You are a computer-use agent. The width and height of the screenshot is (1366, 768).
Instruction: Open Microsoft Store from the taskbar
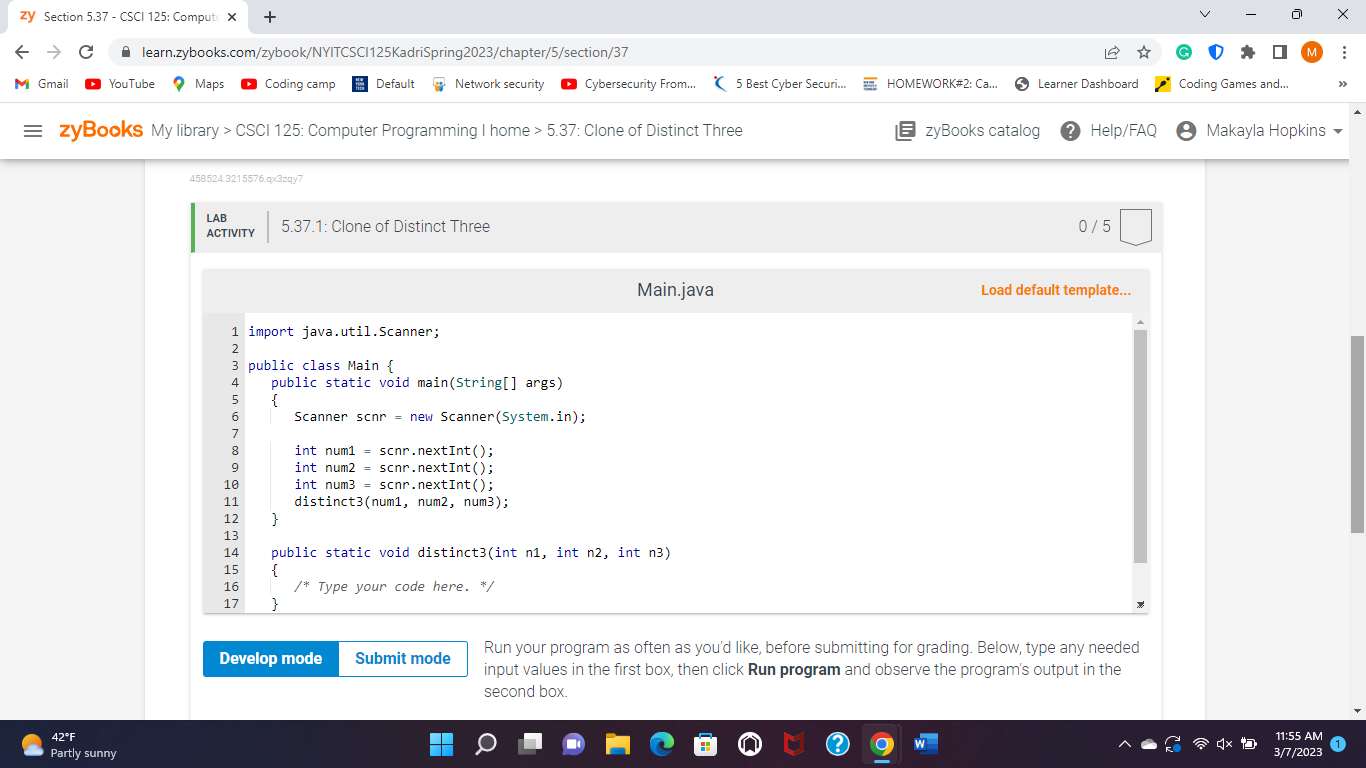pos(707,744)
